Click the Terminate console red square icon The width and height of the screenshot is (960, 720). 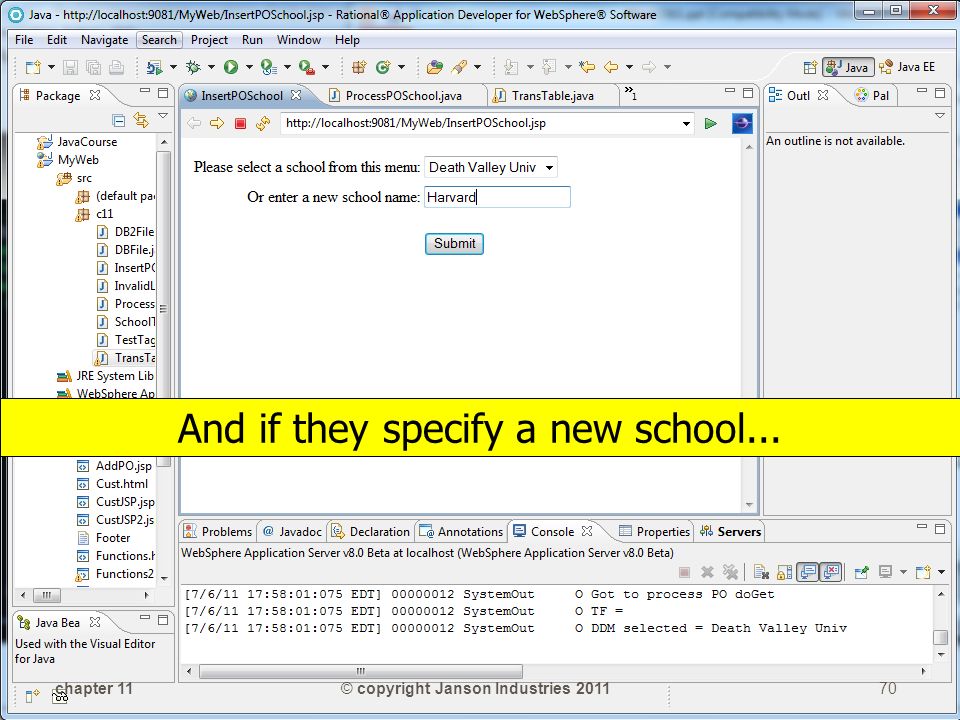(x=684, y=572)
